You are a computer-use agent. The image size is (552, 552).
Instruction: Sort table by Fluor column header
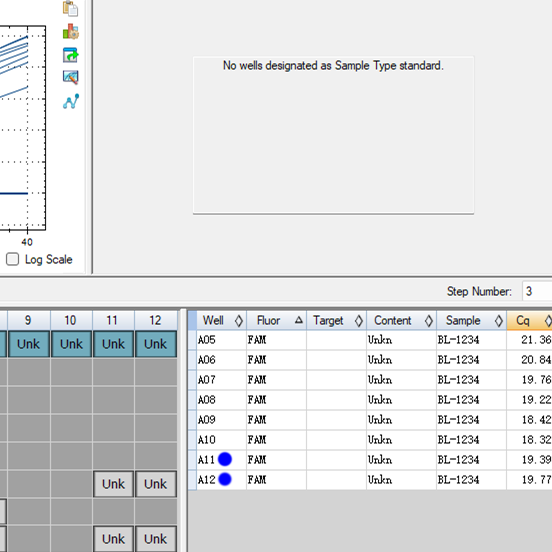coord(276,320)
